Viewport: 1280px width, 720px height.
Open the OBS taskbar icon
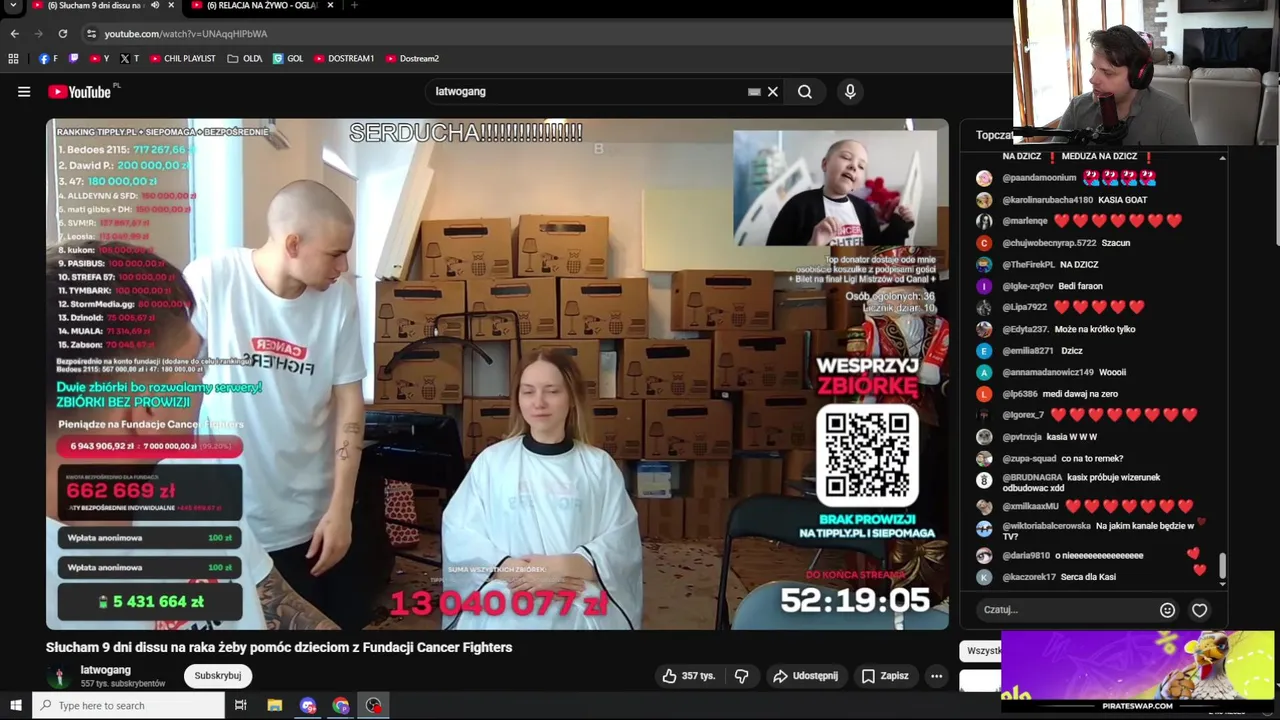374,706
